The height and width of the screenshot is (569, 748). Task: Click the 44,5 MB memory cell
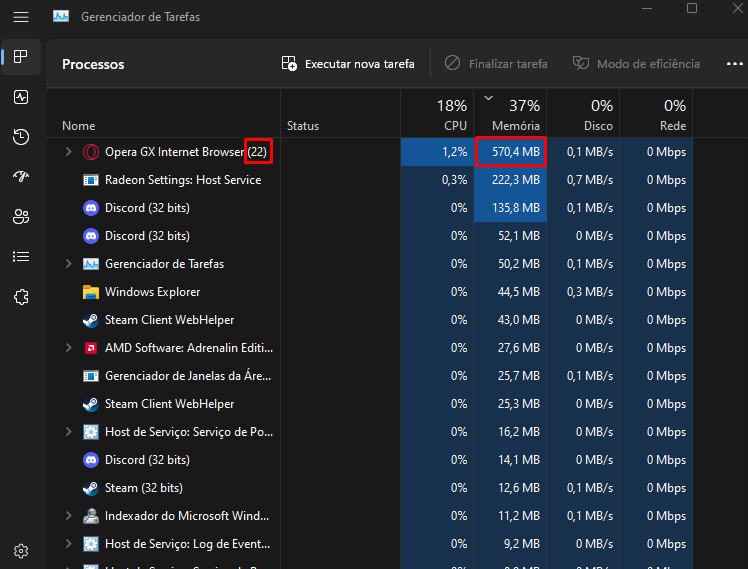click(510, 292)
